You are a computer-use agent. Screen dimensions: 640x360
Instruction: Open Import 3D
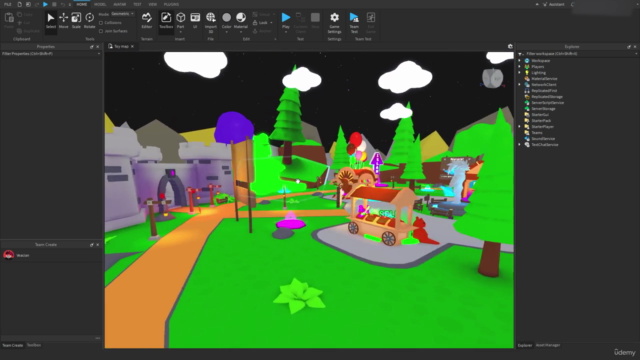[211, 22]
